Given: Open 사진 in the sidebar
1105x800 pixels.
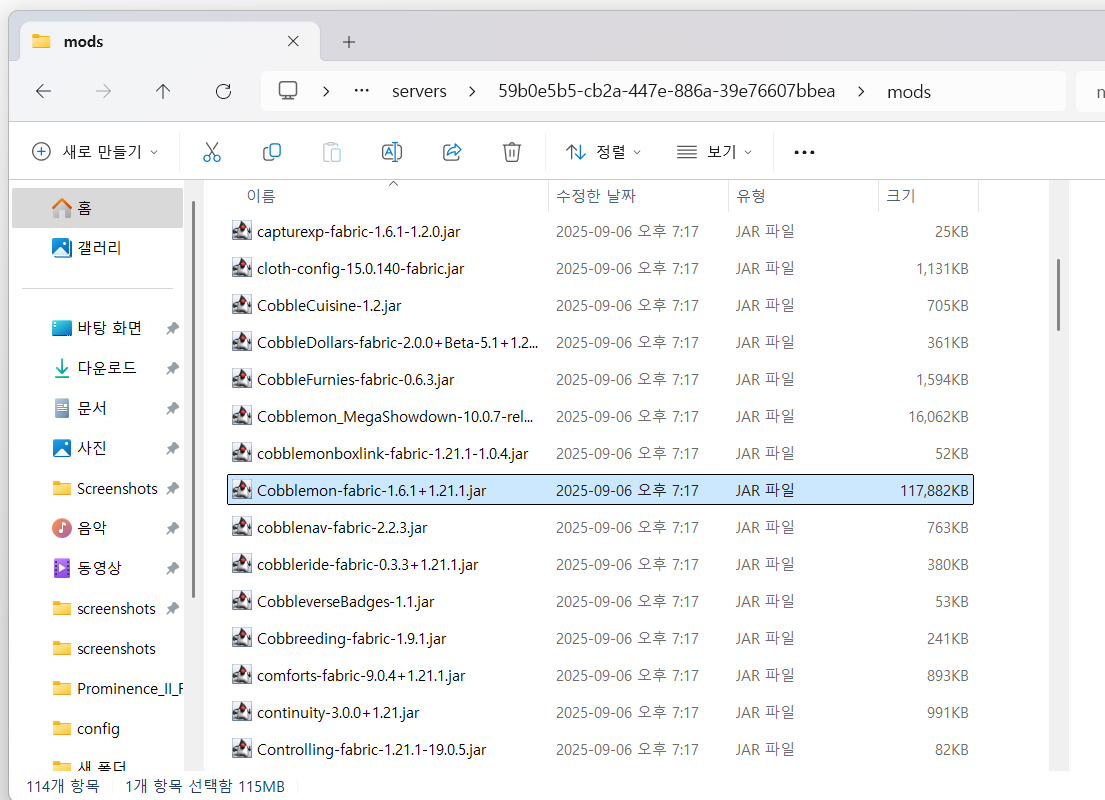Looking at the screenshot, I should [x=97, y=448].
